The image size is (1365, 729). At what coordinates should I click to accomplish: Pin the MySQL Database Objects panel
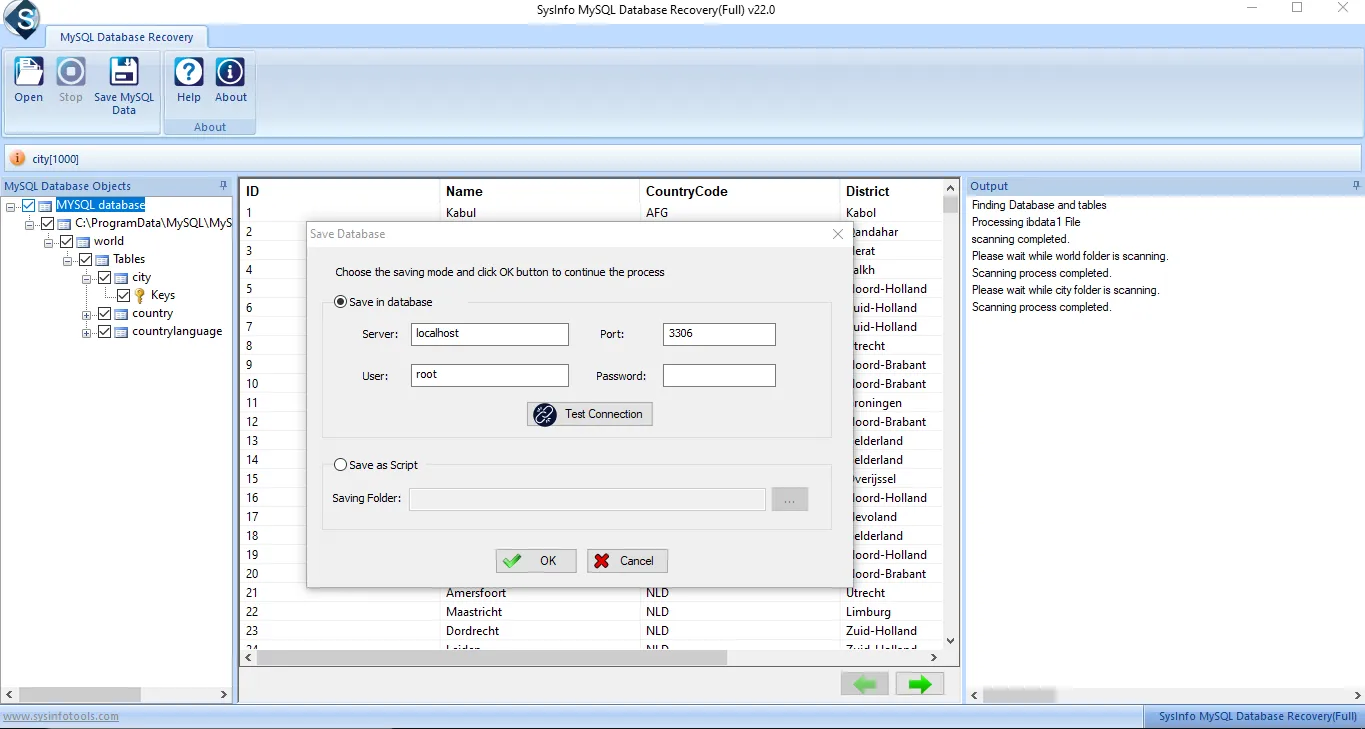coord(223,186)
